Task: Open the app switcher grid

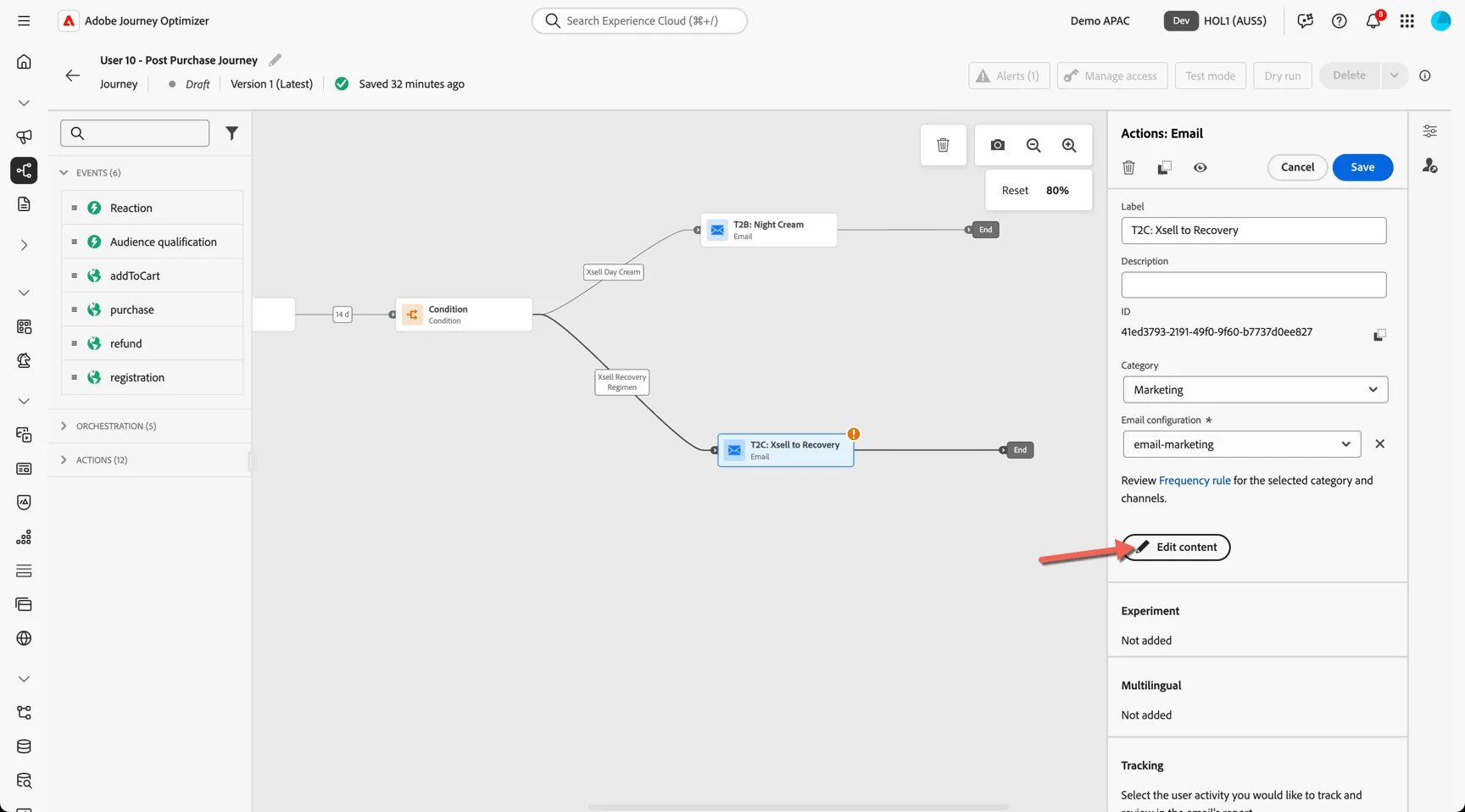Action: click(x=1407, y=21)
